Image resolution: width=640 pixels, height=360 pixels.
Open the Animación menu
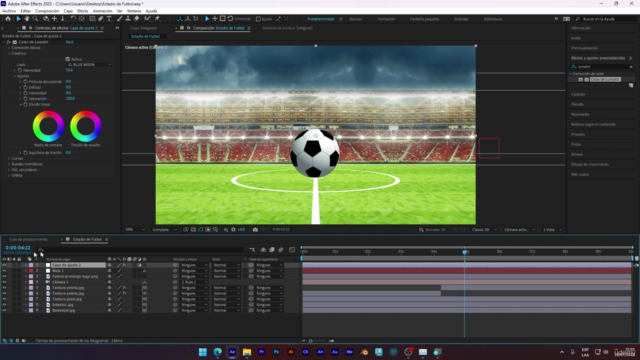pyautogui.click(x=102, y=11)
